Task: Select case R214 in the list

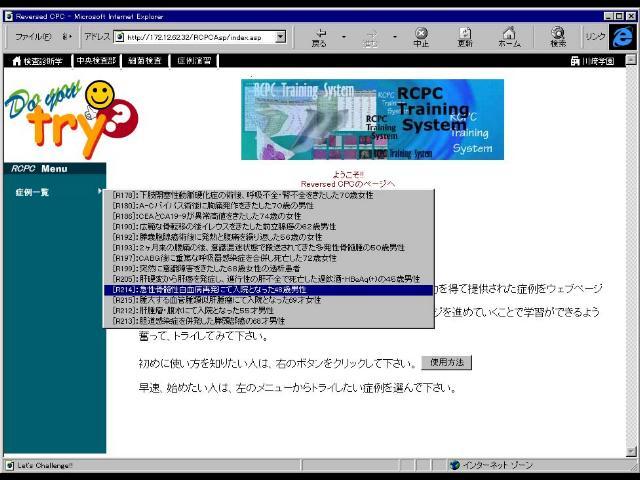Action: [268, 289]
